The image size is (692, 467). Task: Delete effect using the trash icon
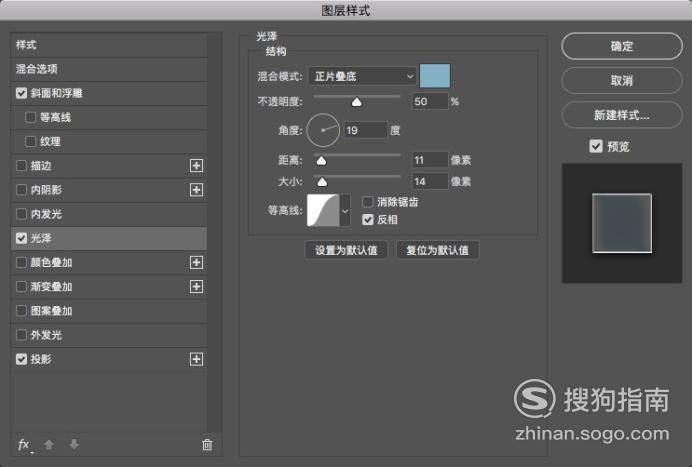pos(207,444)
